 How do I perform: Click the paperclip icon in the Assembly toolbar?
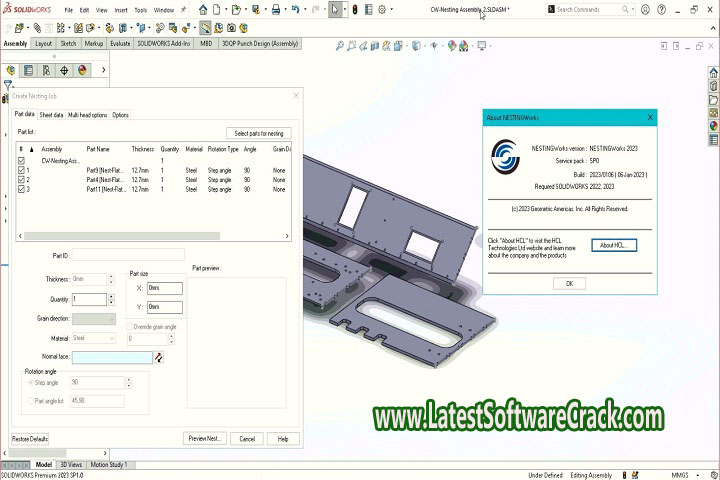click(x=37, y=28)
